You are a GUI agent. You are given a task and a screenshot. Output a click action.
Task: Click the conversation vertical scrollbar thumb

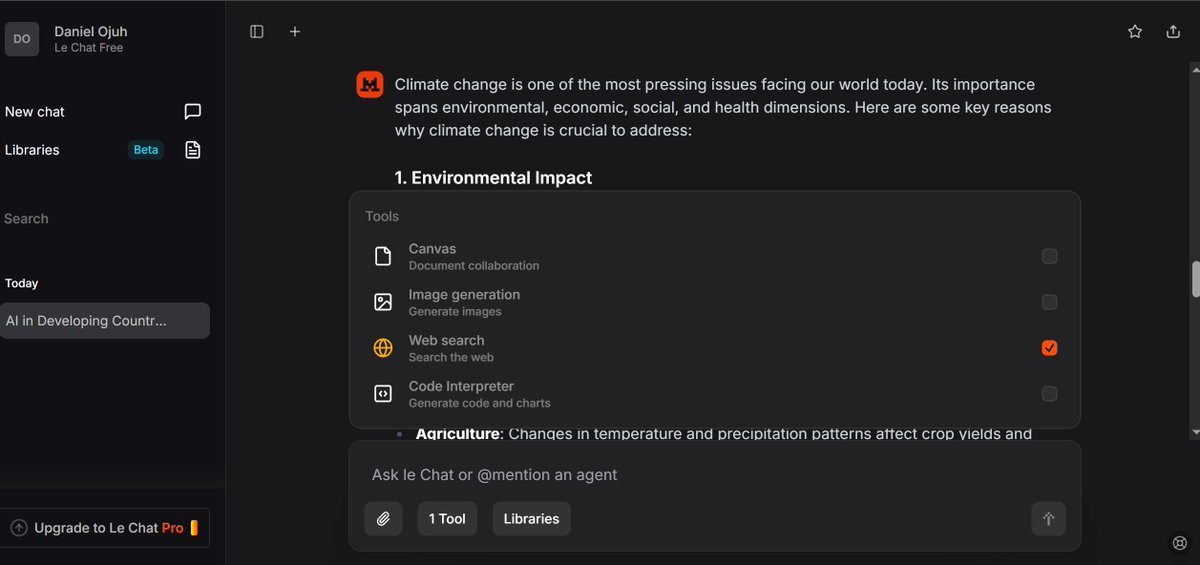(x=1196, y=280)
